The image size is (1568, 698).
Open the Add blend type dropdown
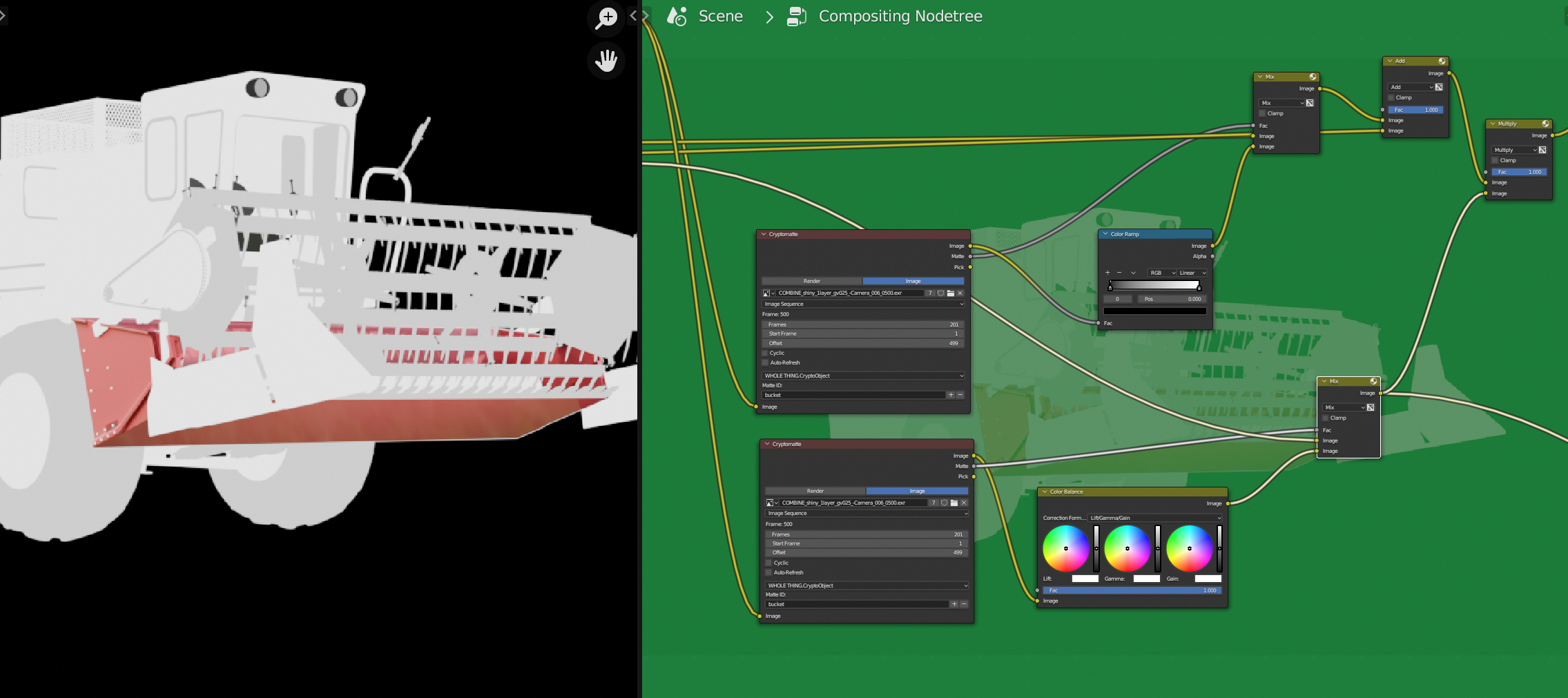coord(1411,87)
